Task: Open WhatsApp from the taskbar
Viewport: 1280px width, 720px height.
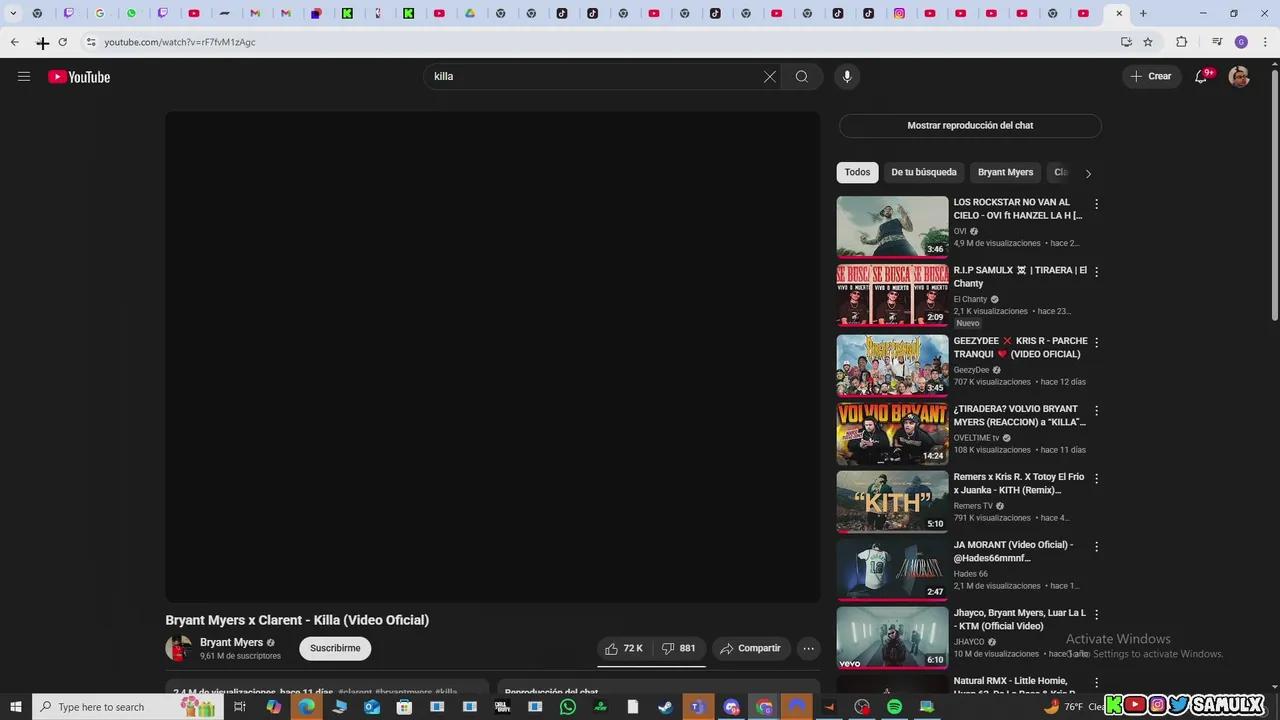Action: (568, 707)
